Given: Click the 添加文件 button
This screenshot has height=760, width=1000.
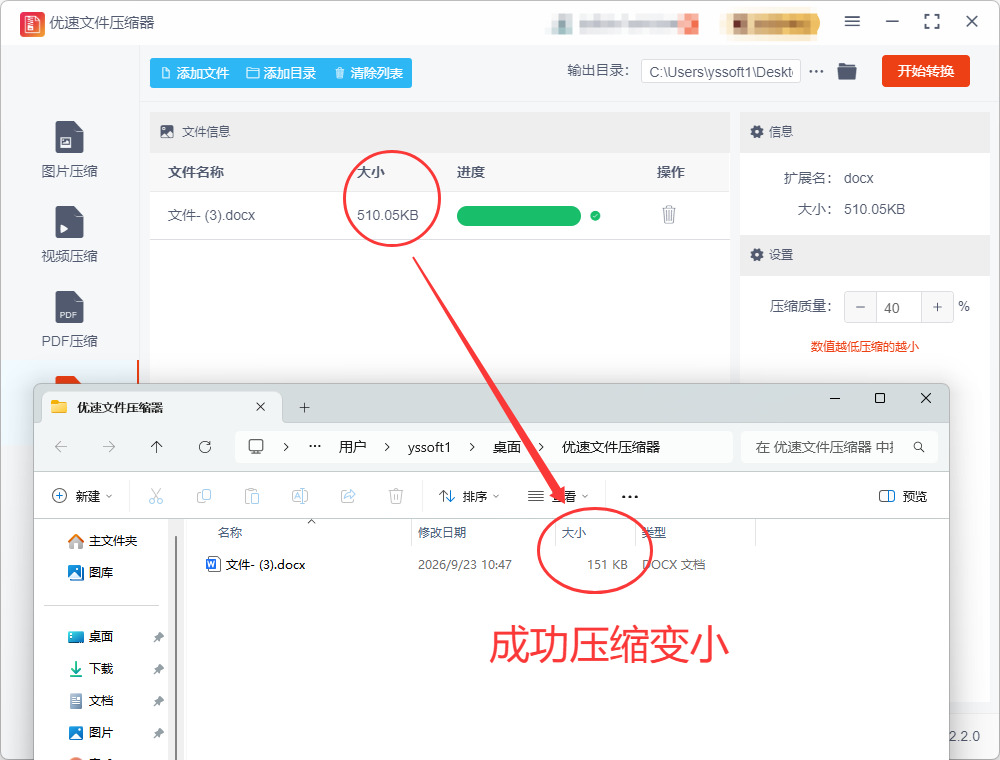Looking at the screenshot, I should coord(195,73).
